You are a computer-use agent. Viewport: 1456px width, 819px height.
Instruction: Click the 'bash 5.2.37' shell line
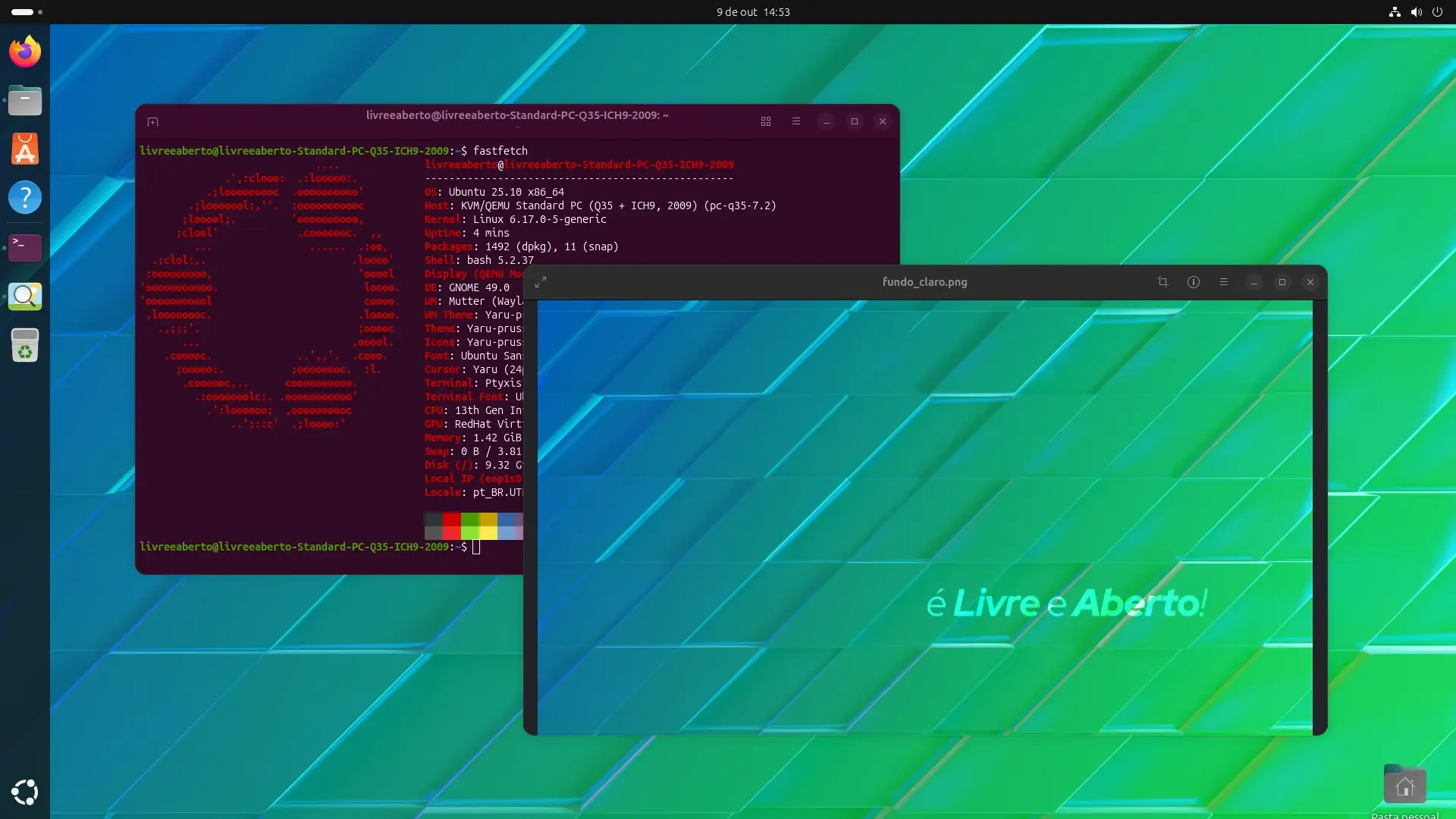coord(479,260)
